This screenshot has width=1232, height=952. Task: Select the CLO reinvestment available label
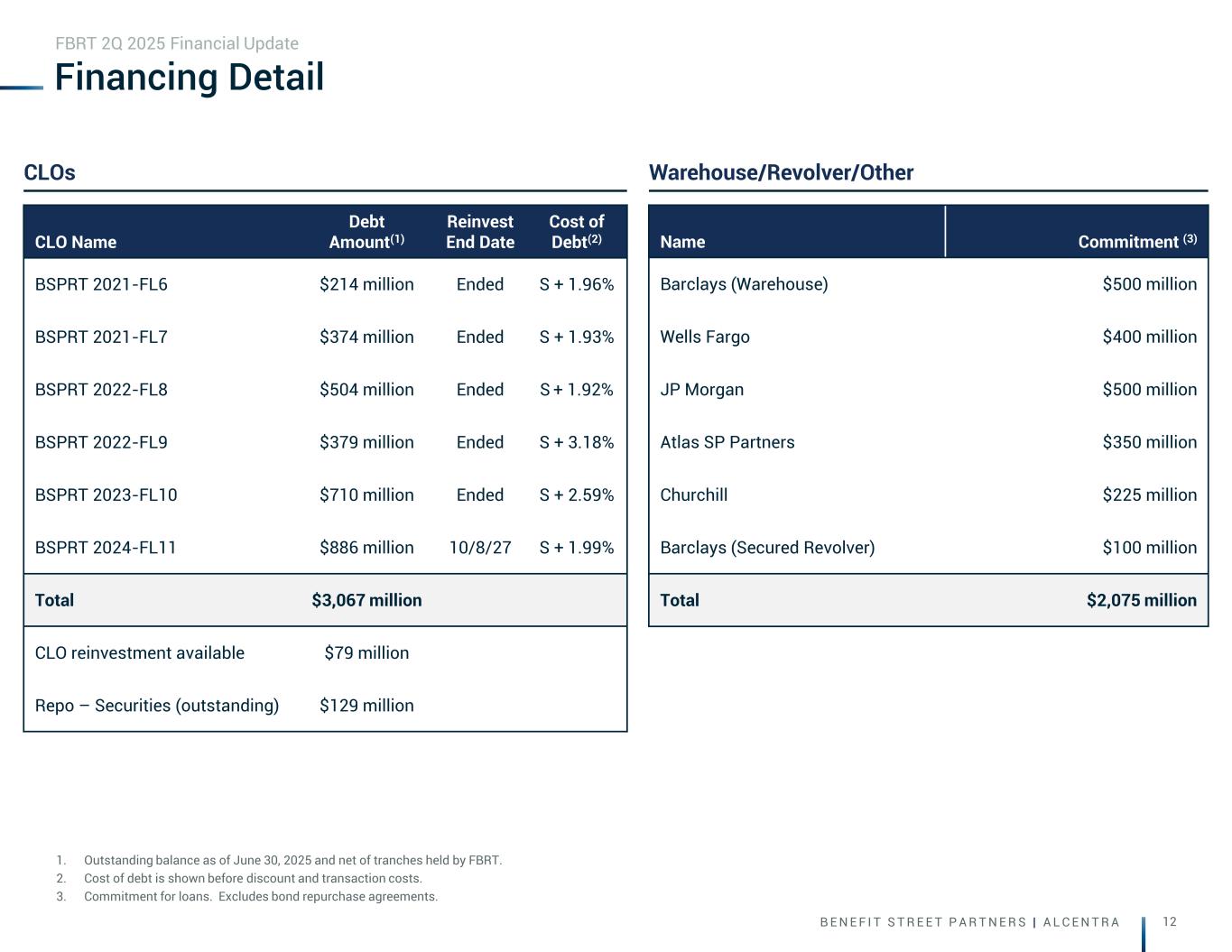click(x=140, y=652)
